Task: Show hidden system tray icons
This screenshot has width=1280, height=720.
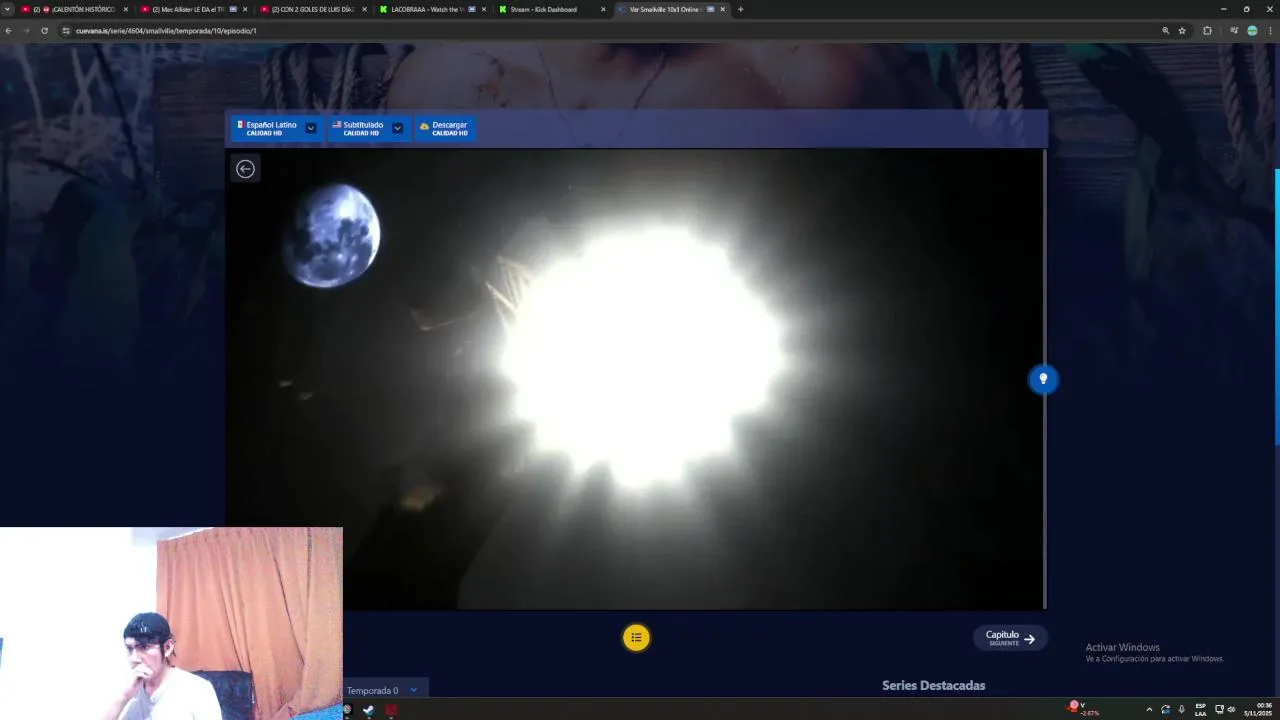Action: point(1148,710)
